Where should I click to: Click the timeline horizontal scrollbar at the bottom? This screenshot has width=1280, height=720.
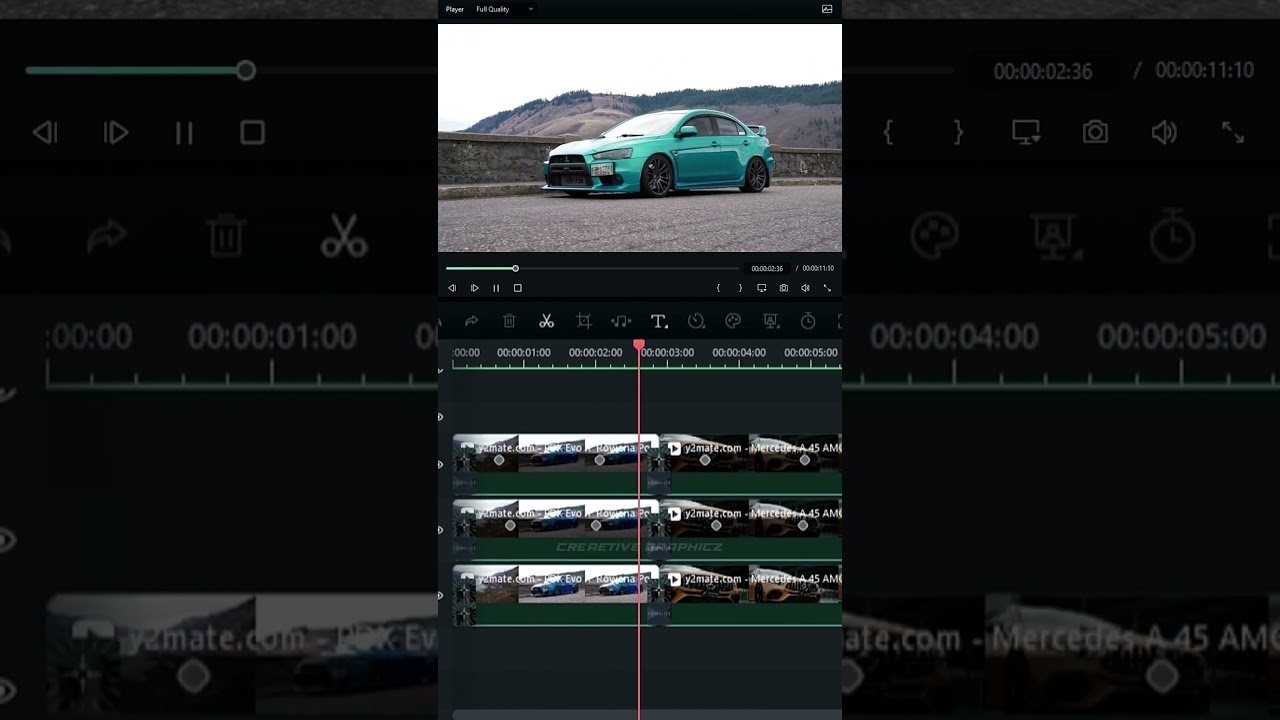[647, 714]
